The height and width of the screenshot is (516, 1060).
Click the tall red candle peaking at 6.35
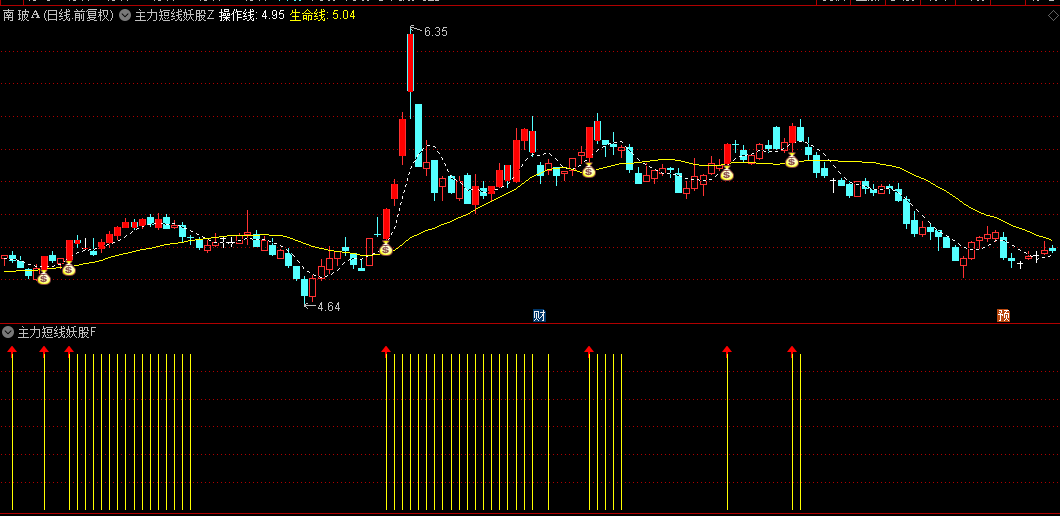click(x=410, y=63)
